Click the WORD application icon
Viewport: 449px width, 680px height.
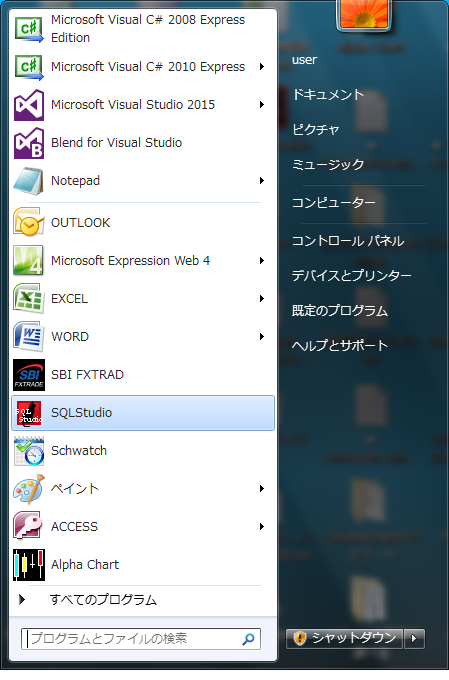29,337
